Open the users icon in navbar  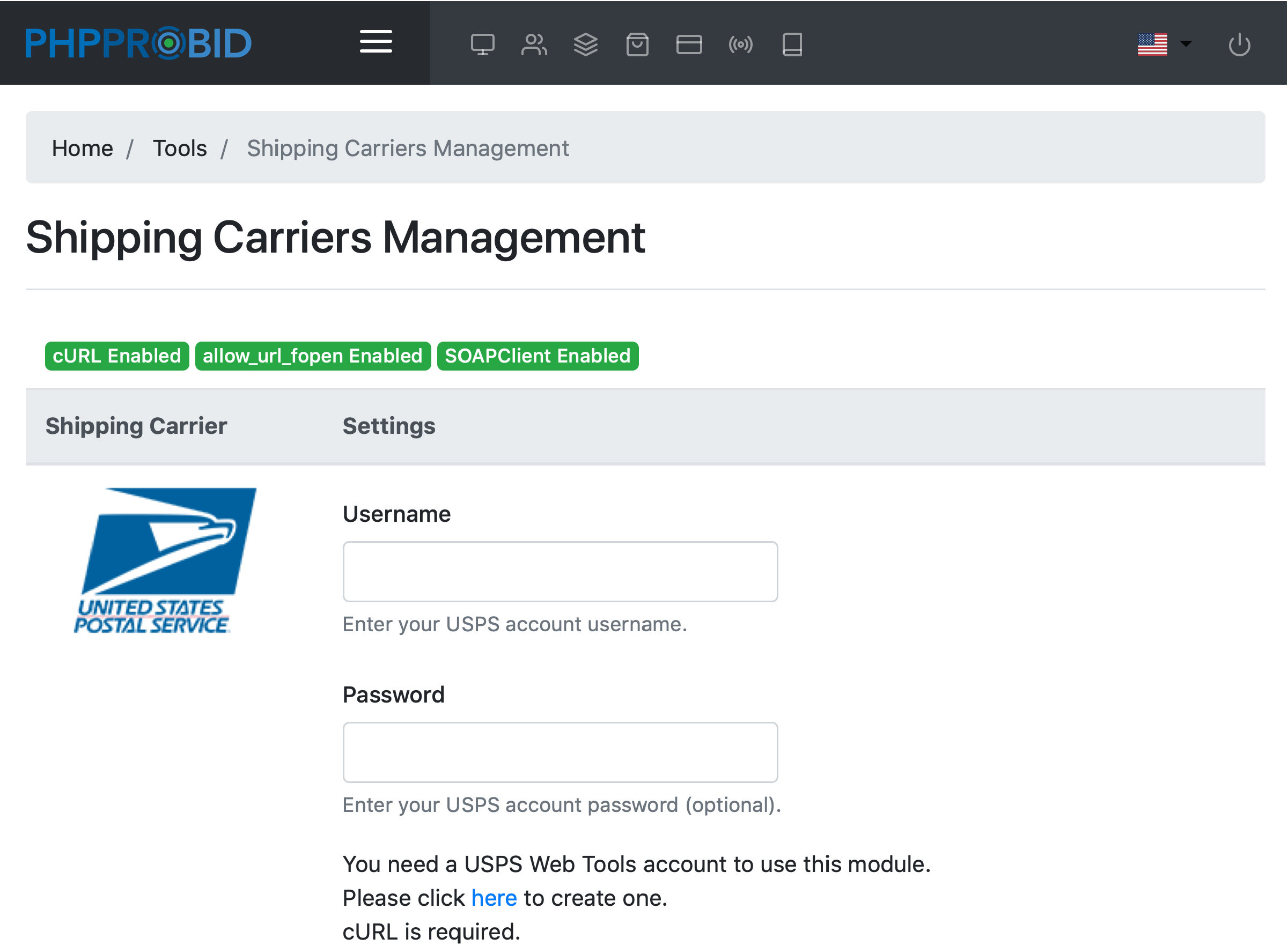(x=534, y=44)
